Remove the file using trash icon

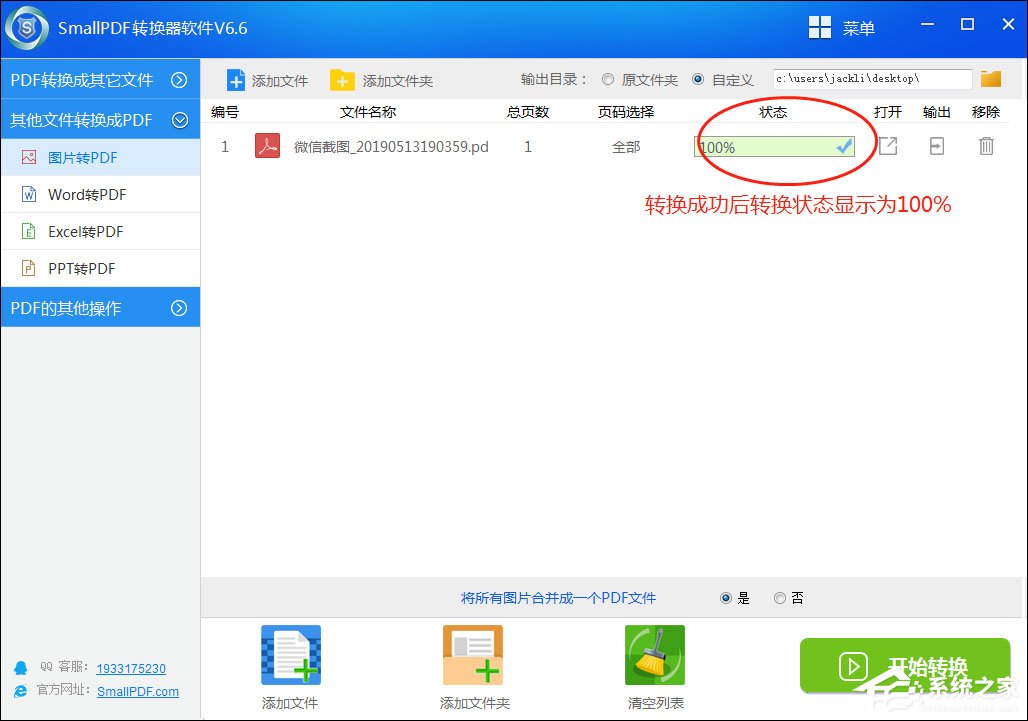pos(986,146)
